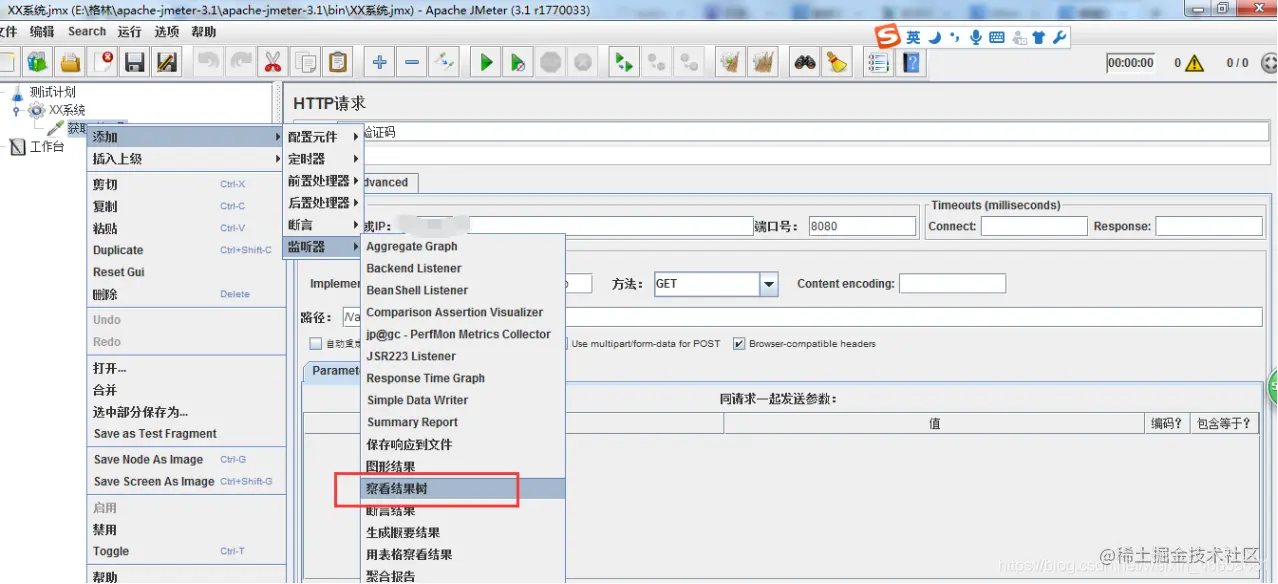This screenshot has height=584, width=1278.
Task: Click the Toggle enable/disable icon
Action: pos(444,62)
